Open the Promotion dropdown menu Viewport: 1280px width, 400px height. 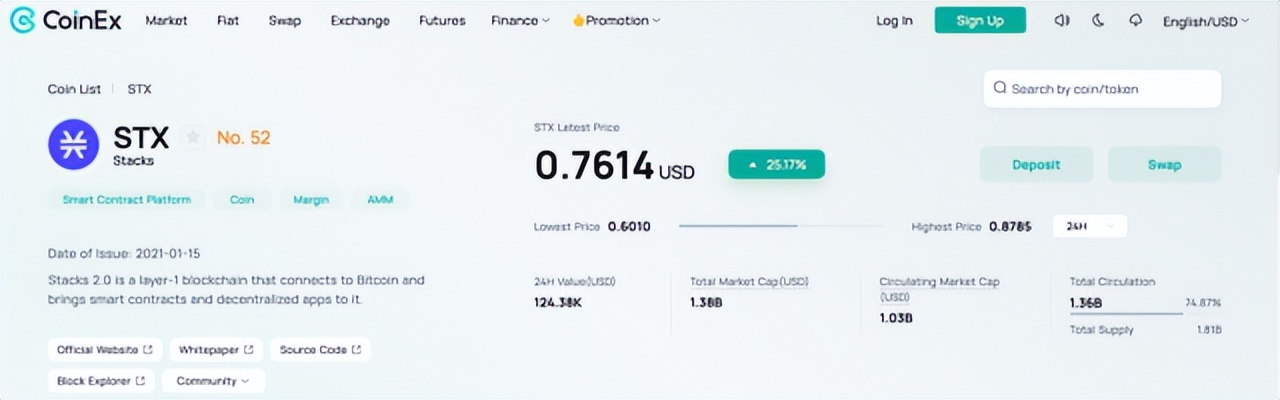(x=615, y=20)
